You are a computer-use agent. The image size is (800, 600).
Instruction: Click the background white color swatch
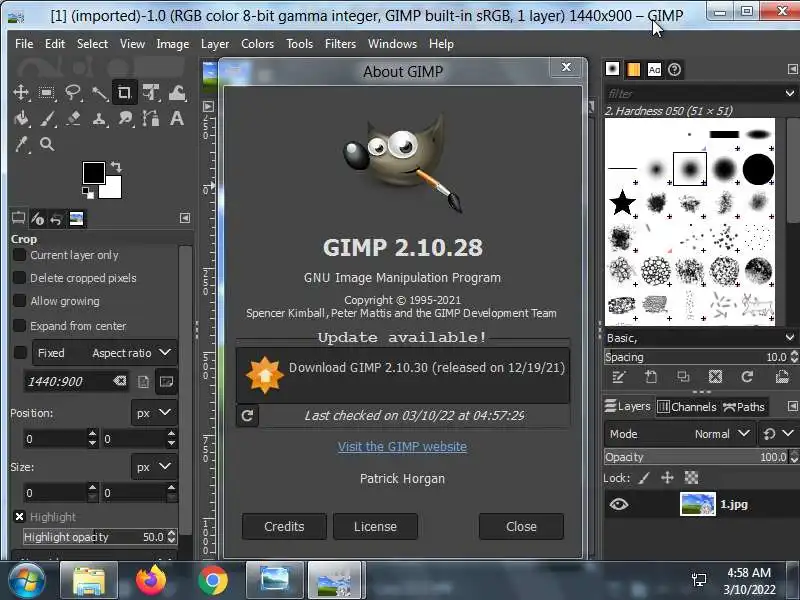tap(112, 189)
